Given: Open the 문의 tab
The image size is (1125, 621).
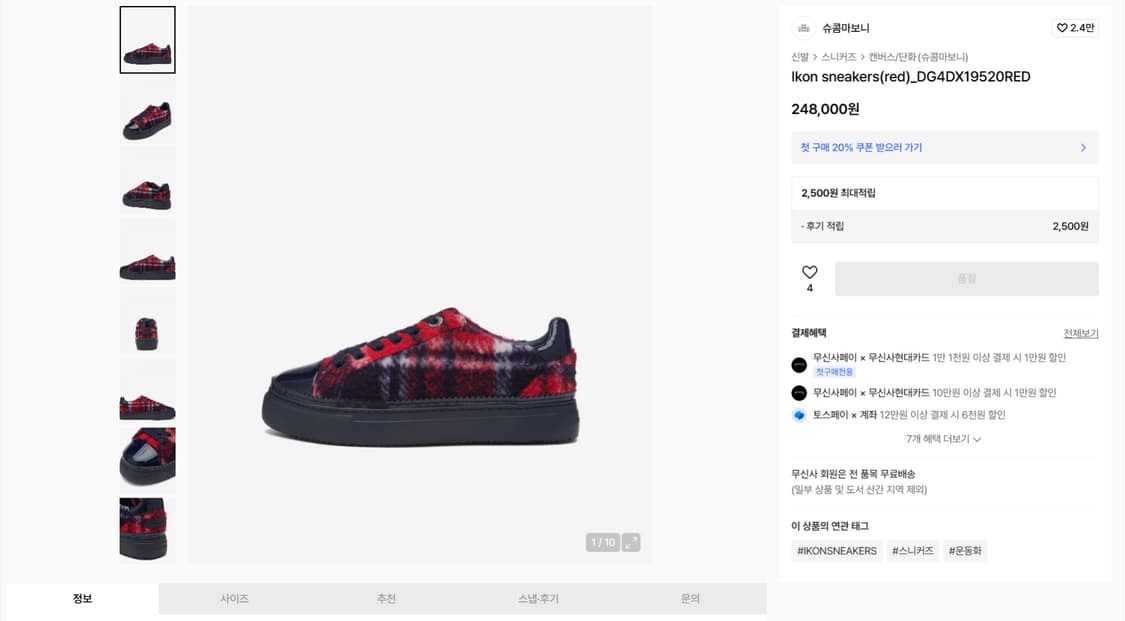Looking at the screenshot, I should point(690,599).
